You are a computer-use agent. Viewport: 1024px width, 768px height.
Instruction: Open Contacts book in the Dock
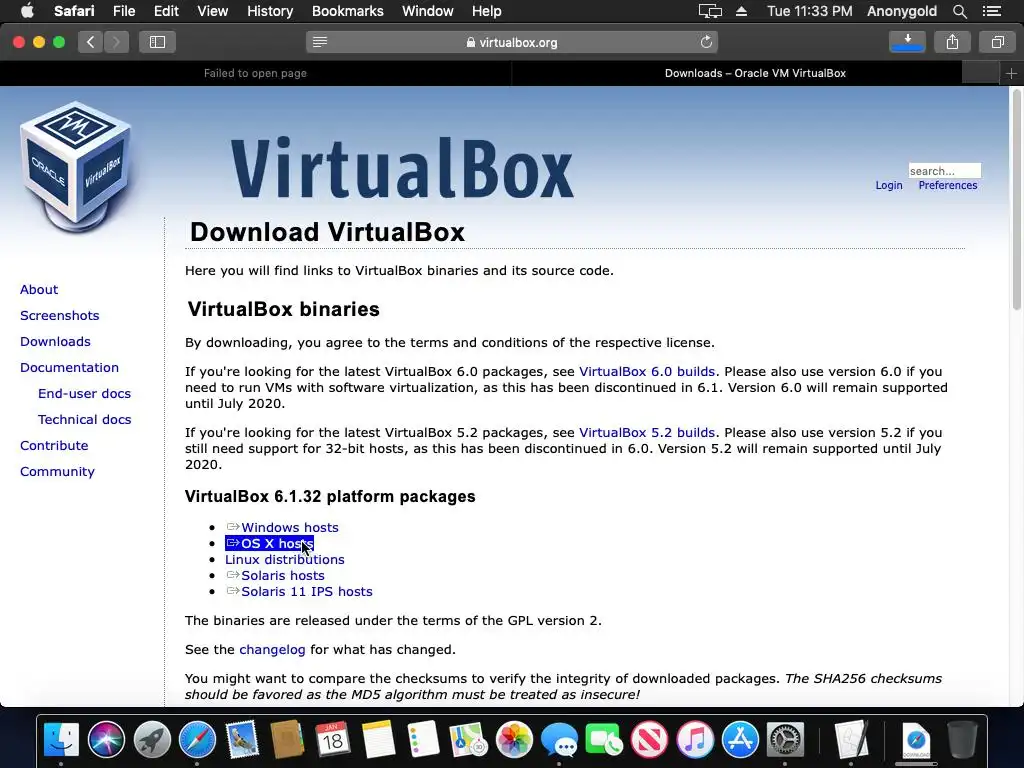287,739
